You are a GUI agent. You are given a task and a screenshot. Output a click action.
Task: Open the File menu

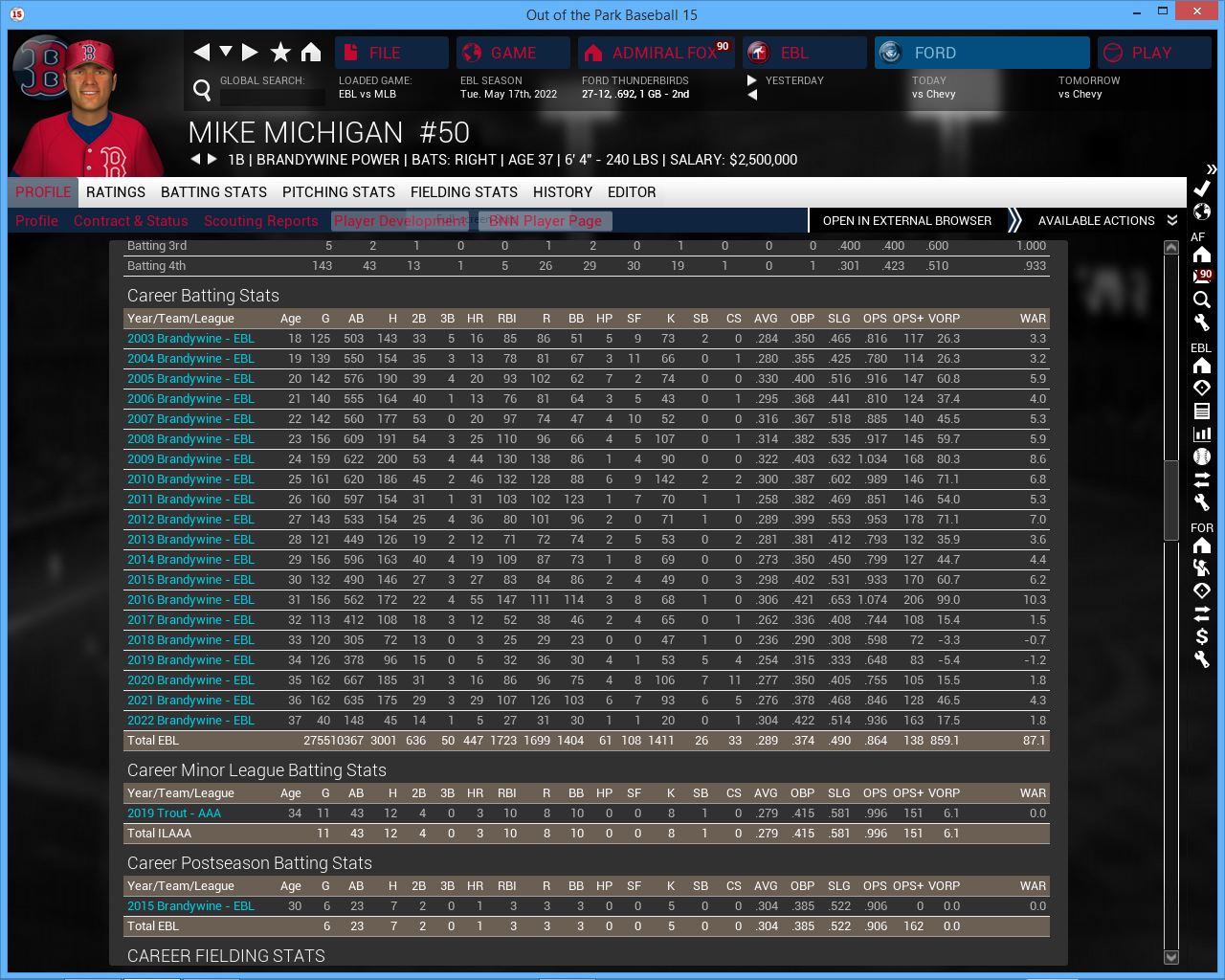(391, 53)
